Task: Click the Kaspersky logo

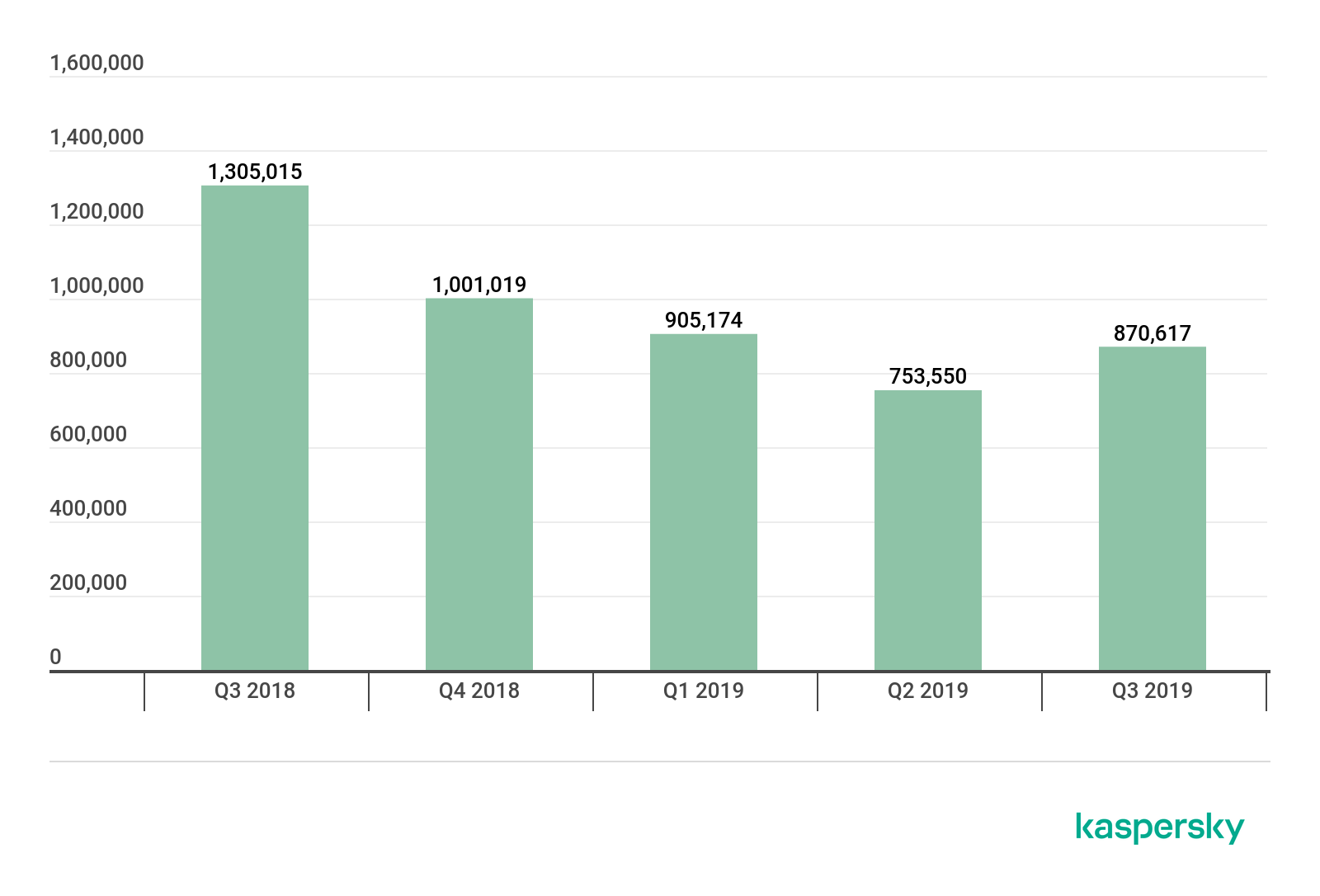Action: 1159,828
